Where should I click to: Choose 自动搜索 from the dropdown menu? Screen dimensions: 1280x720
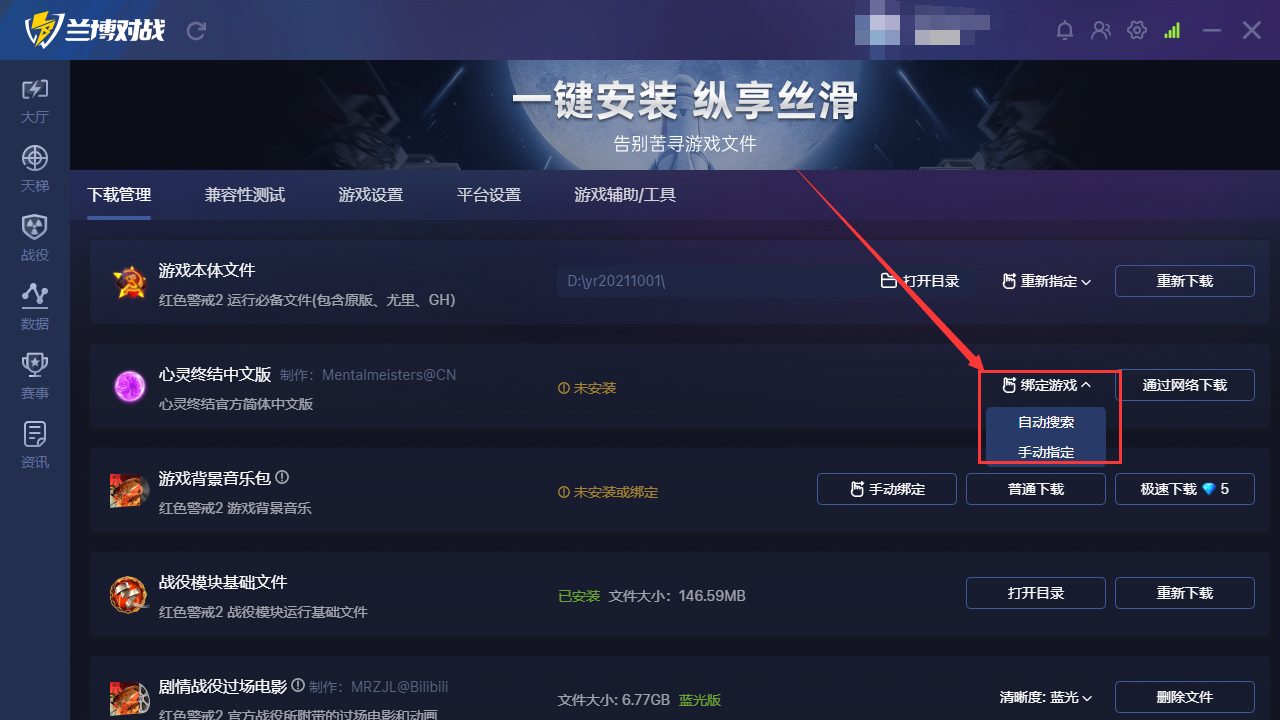tap(1046, 422)
